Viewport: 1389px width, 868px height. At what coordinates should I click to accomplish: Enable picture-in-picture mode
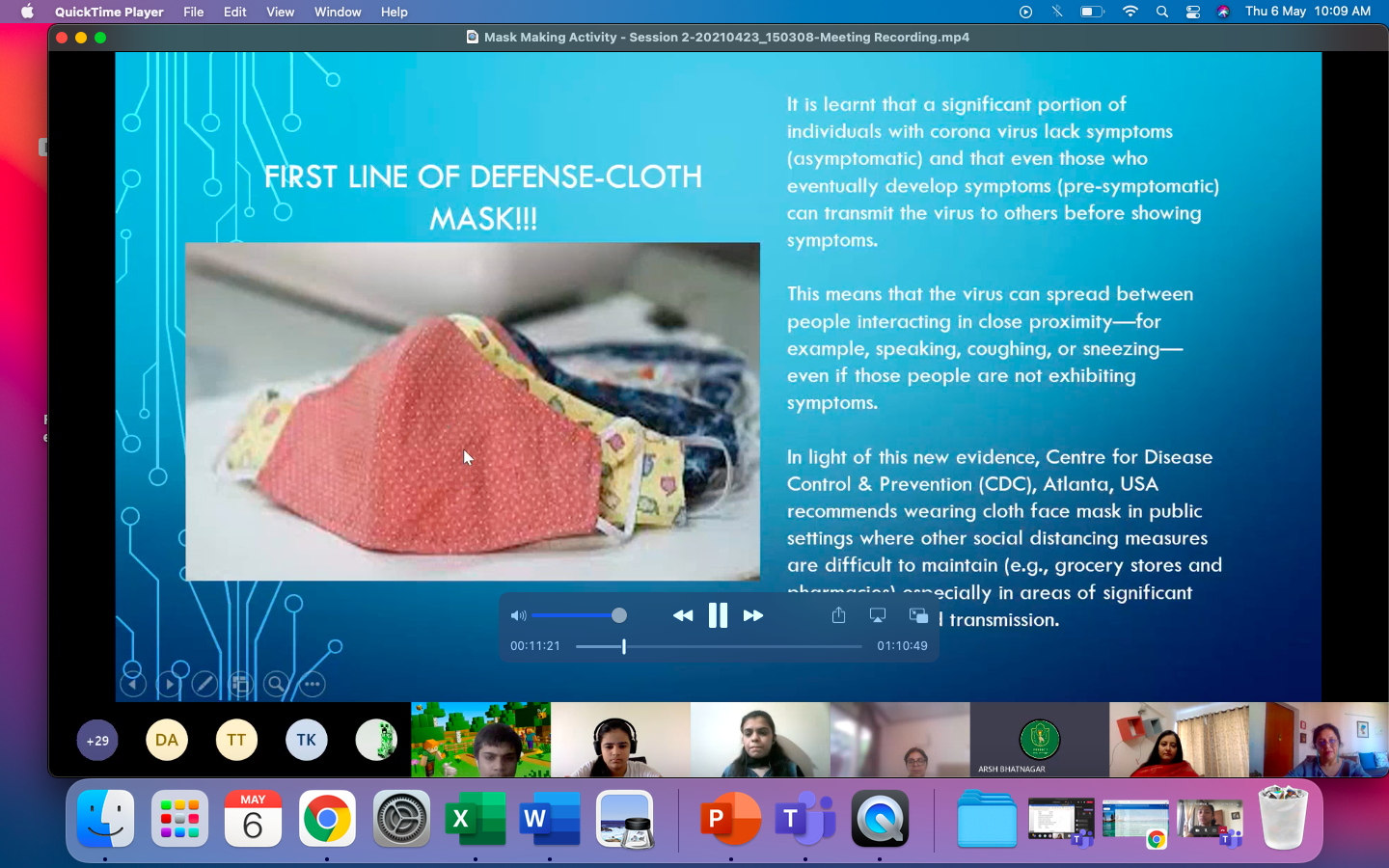point(918,614)
